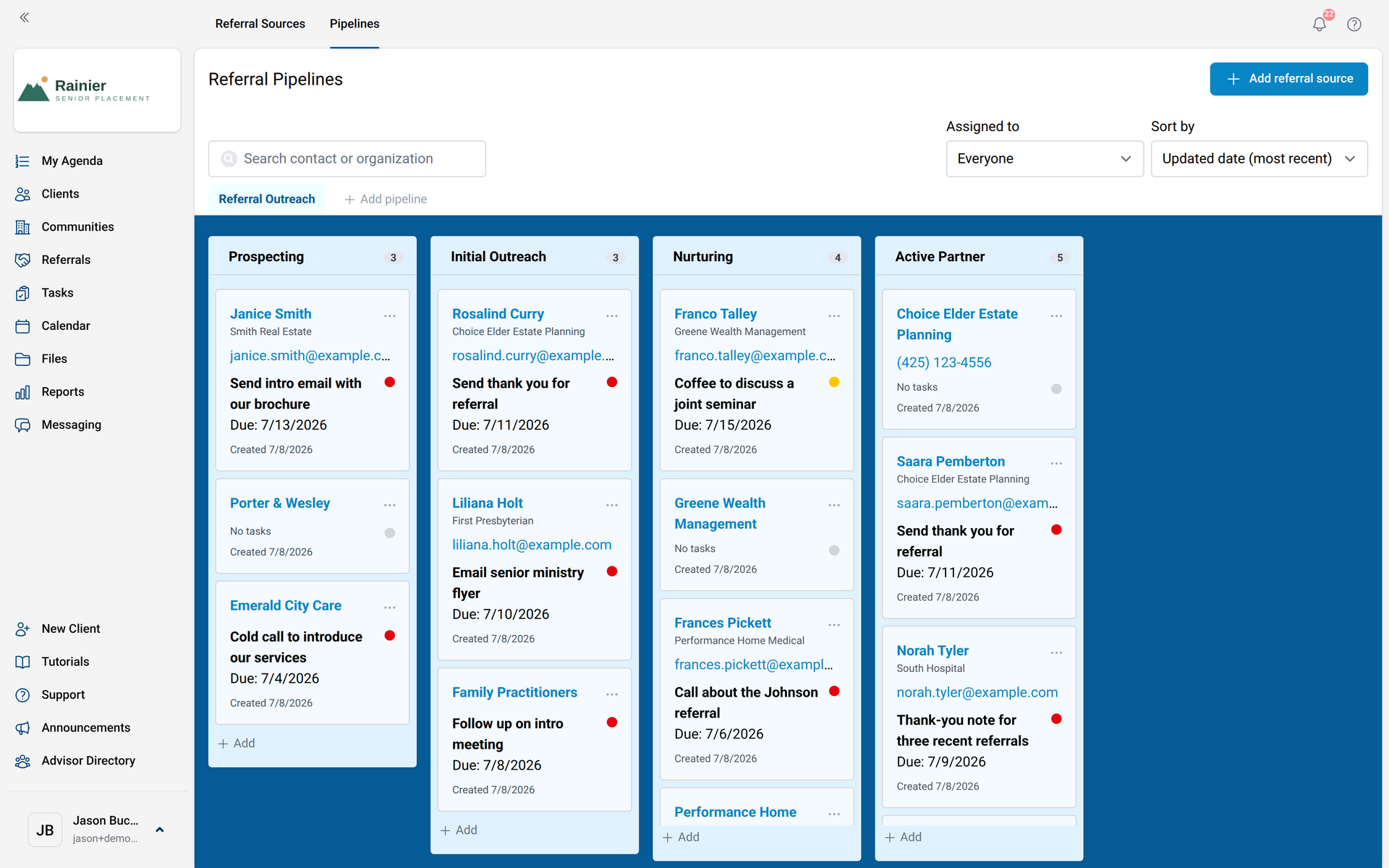This screenshot has width=1389, height=868.
Task: Click the Support question circle icon
Action: [22, 695]
